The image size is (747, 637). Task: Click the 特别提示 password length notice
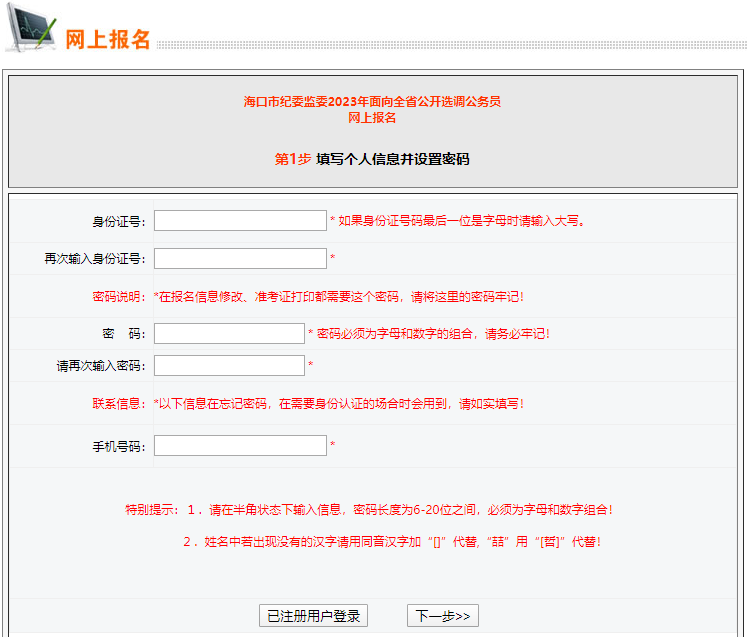coord(368,510)
